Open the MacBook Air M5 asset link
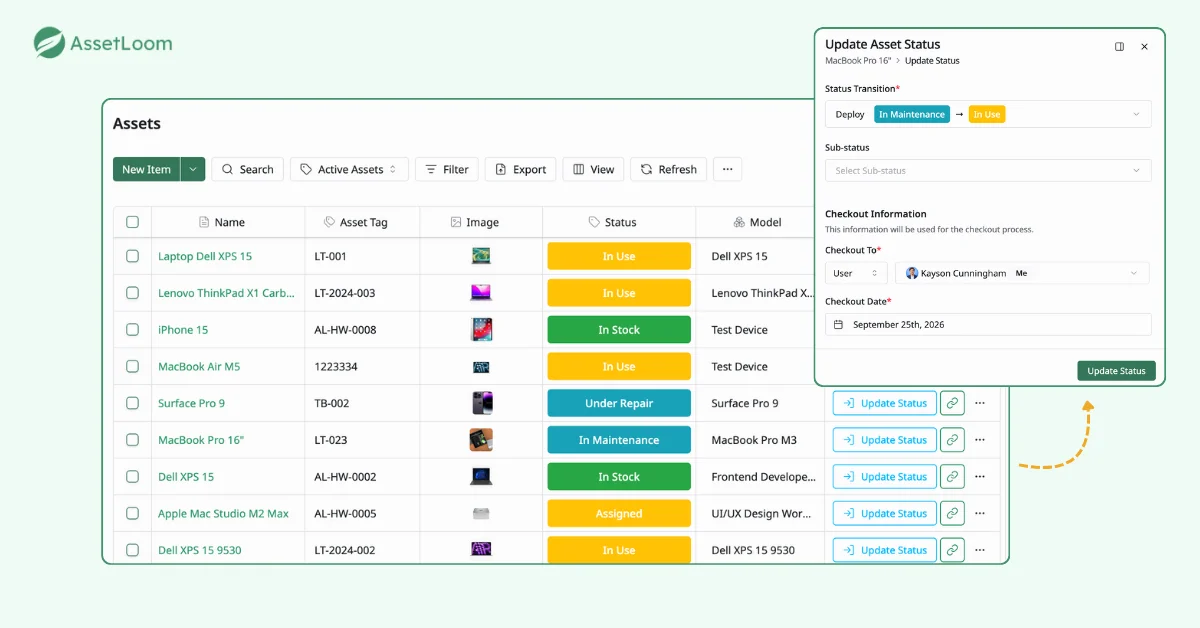 pyautogui.click(x=199, y=367)
